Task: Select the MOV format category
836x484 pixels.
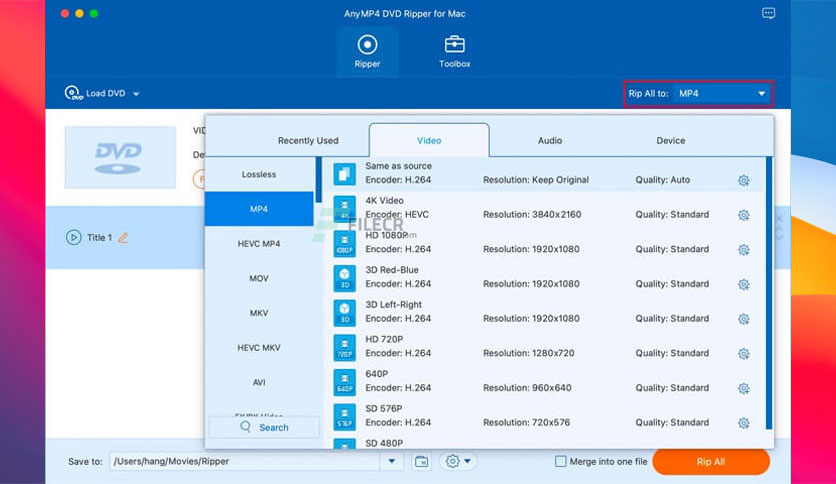Action: pyautogui.click(x=259, y=278)
